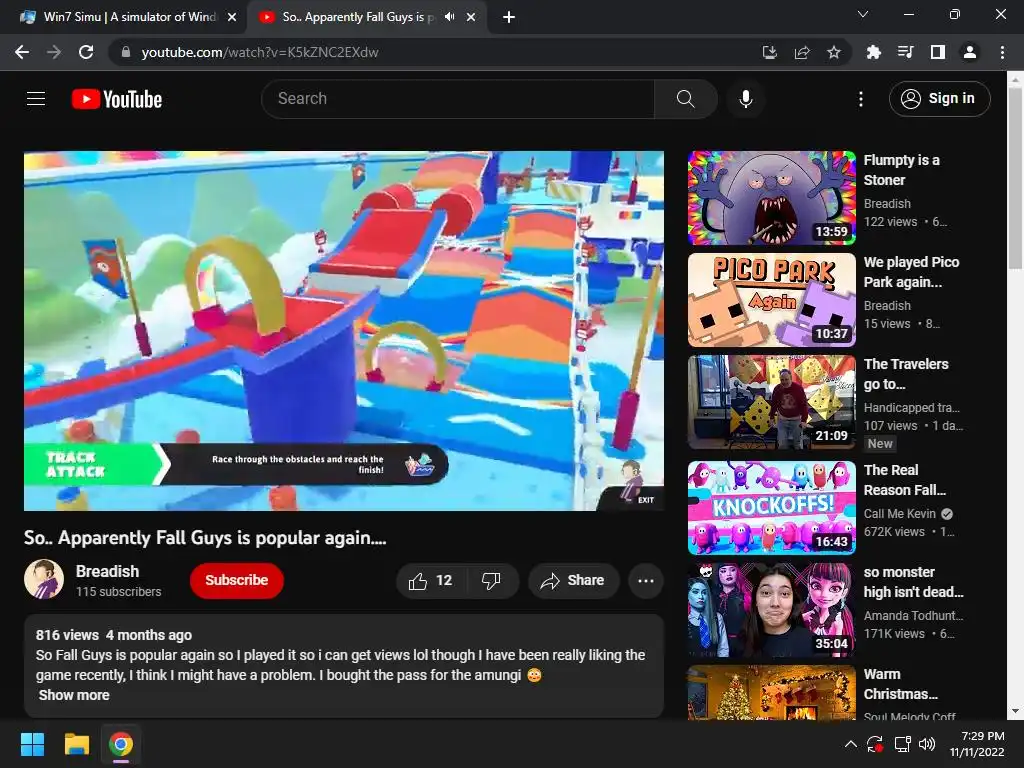
Task: Click share page icon in address bar
Action: [802, 52]
